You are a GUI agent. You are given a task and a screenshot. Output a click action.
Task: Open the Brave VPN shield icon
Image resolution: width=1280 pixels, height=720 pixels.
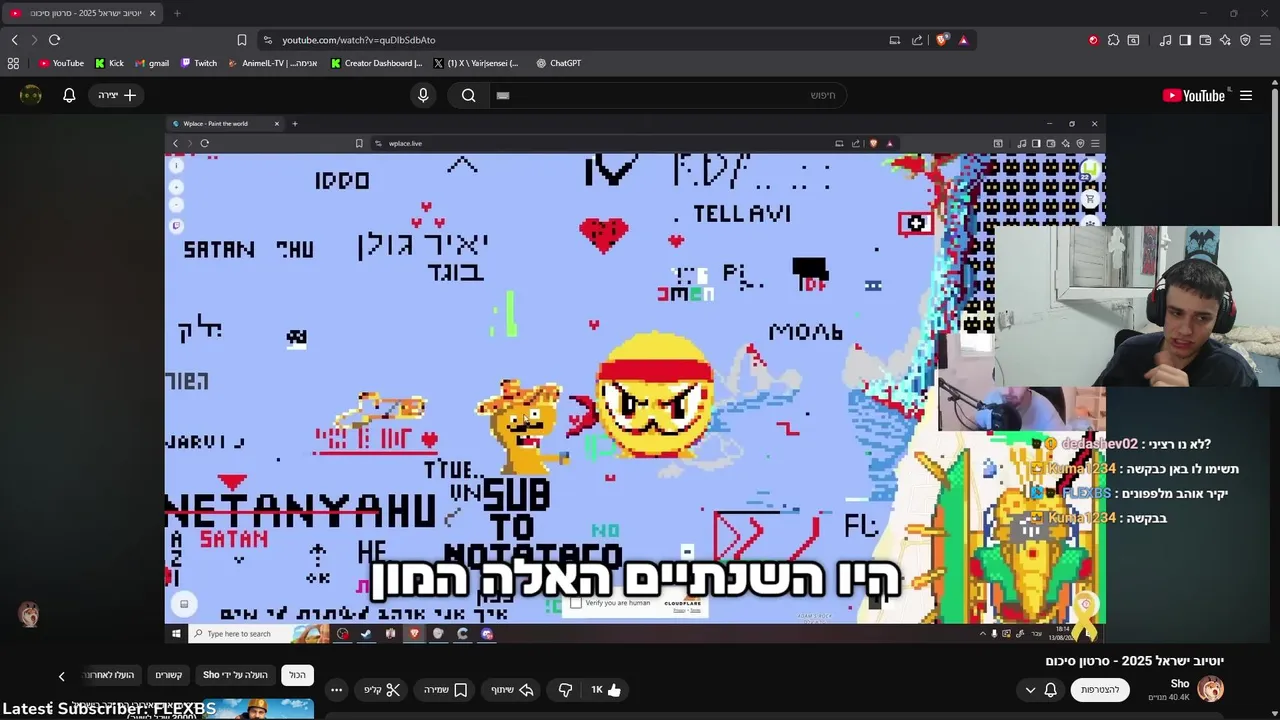1245,40
